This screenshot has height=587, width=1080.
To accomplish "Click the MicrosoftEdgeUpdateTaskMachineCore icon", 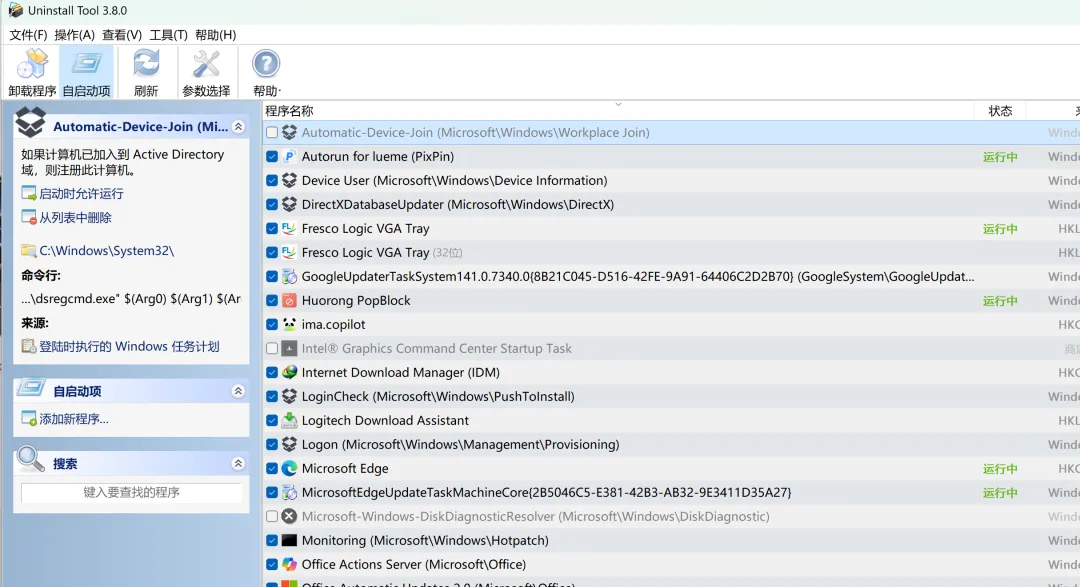I will [x=289, y=493].
